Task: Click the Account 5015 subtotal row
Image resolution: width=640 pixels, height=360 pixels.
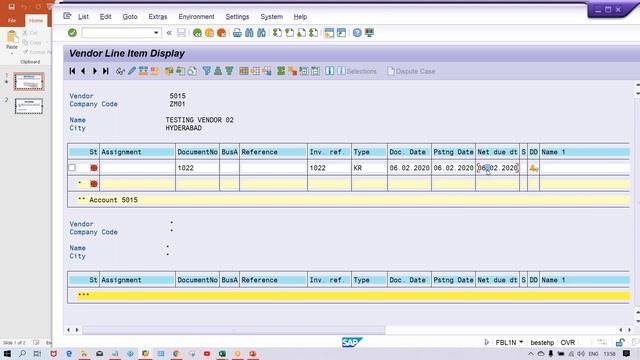Action: coord(349,200)
